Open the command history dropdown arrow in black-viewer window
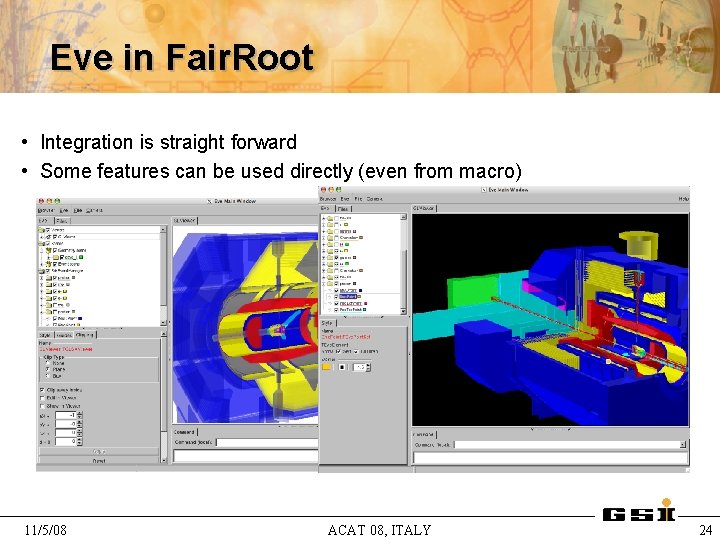This screenshot has width=720, height=540. click(x=683, y=444)
